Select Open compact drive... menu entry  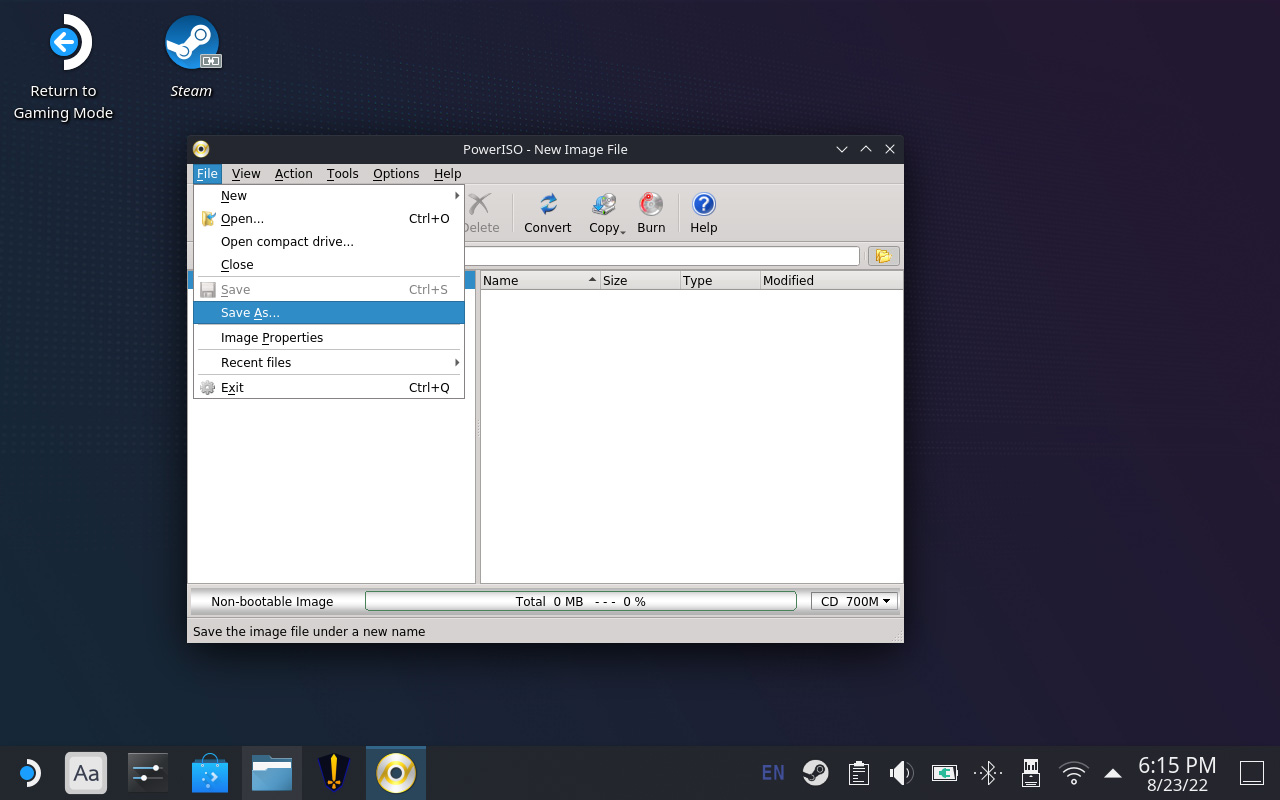pyautogui.click(x=329, y=242)
